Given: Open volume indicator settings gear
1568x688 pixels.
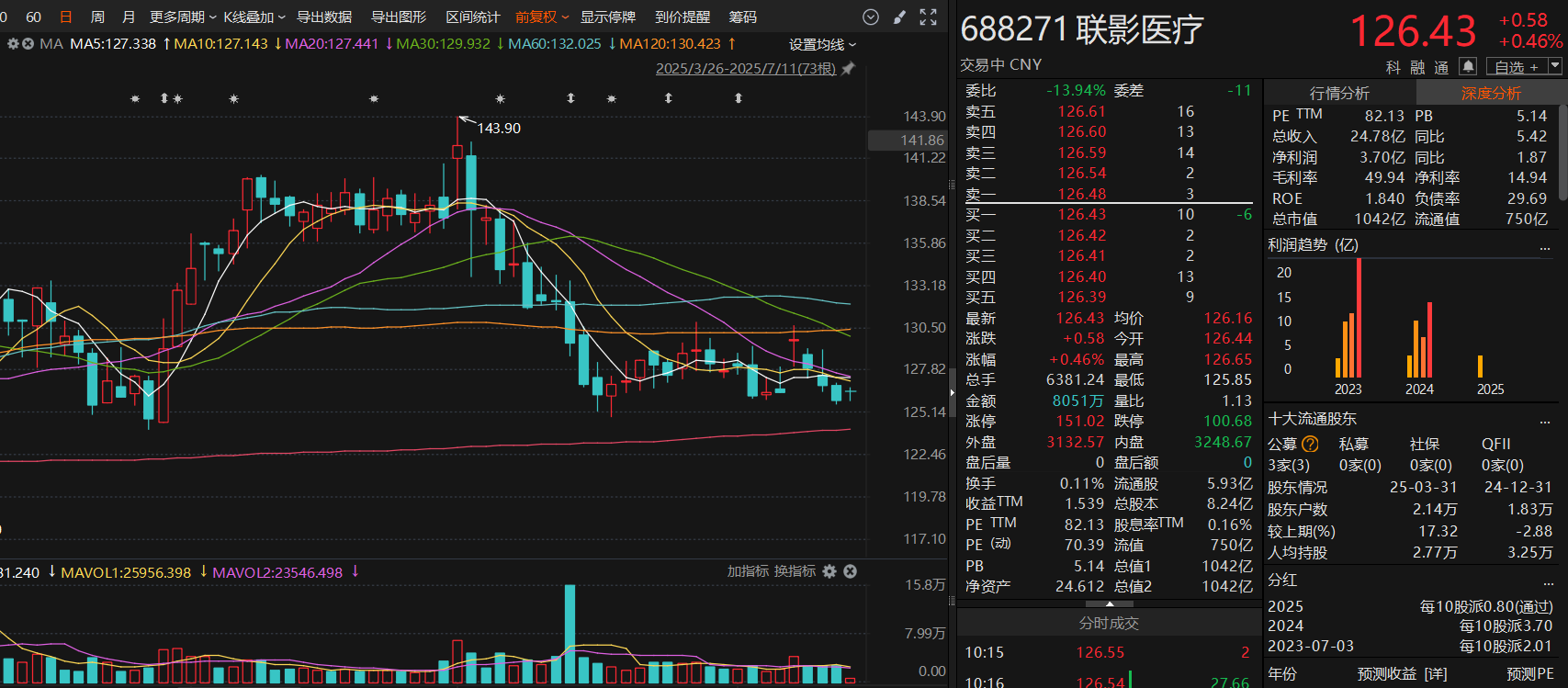Looking at the screenshot, I should (x=829, y=571).
